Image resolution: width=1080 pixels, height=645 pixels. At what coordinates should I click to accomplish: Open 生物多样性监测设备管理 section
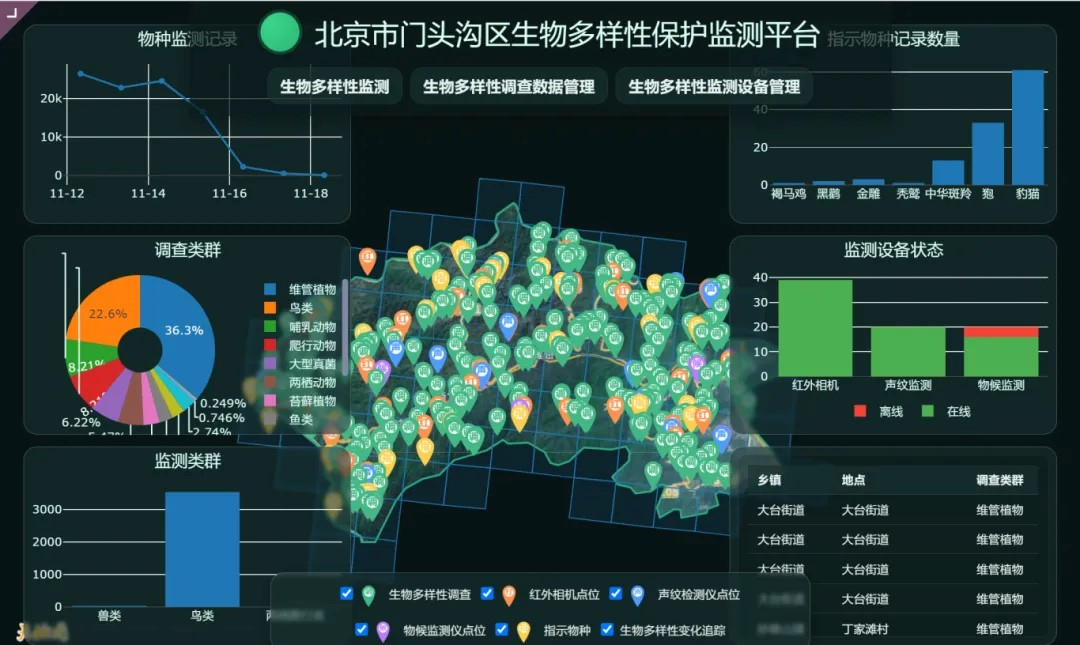[x=714, y=87]
